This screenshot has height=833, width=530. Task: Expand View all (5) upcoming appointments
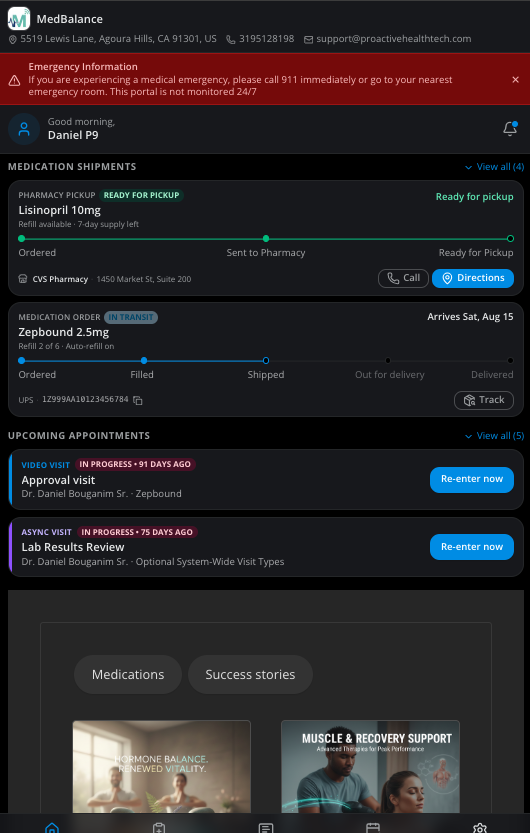pos(494,436)
